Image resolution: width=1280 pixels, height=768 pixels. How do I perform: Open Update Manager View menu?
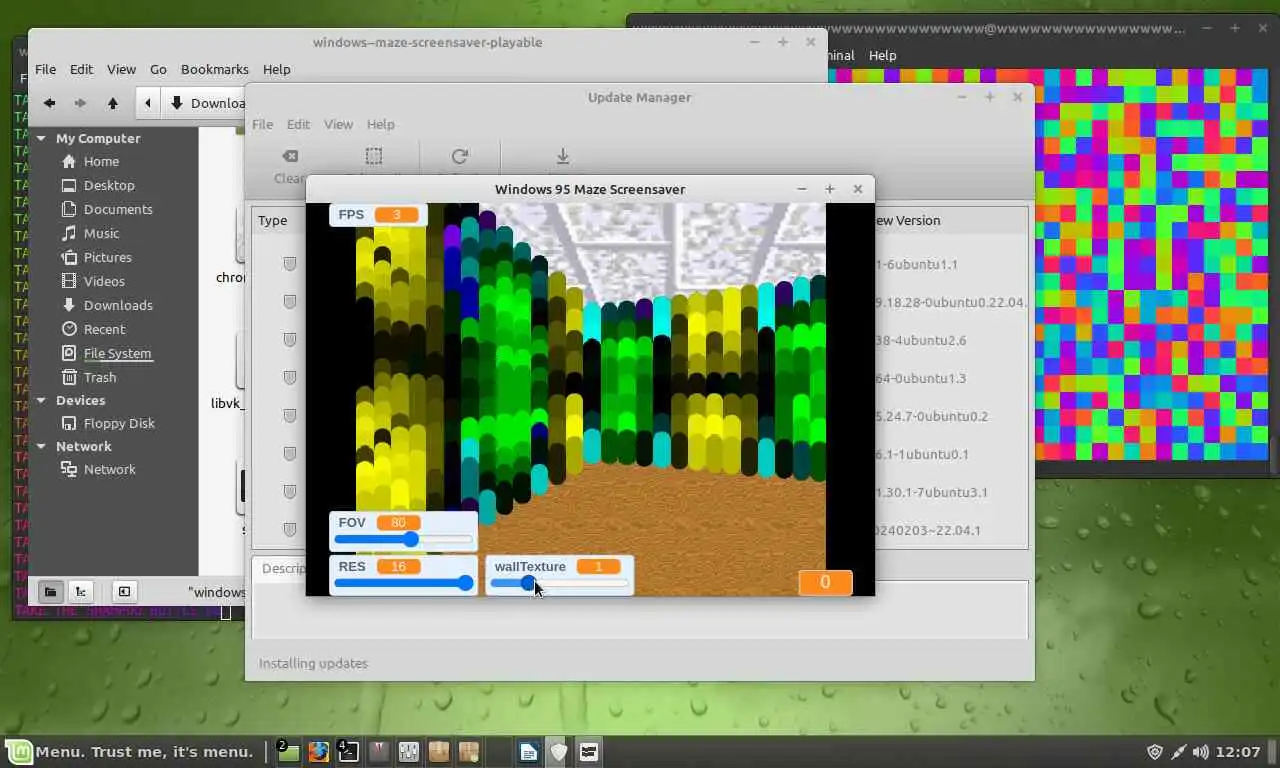click(x=338, y=124)
